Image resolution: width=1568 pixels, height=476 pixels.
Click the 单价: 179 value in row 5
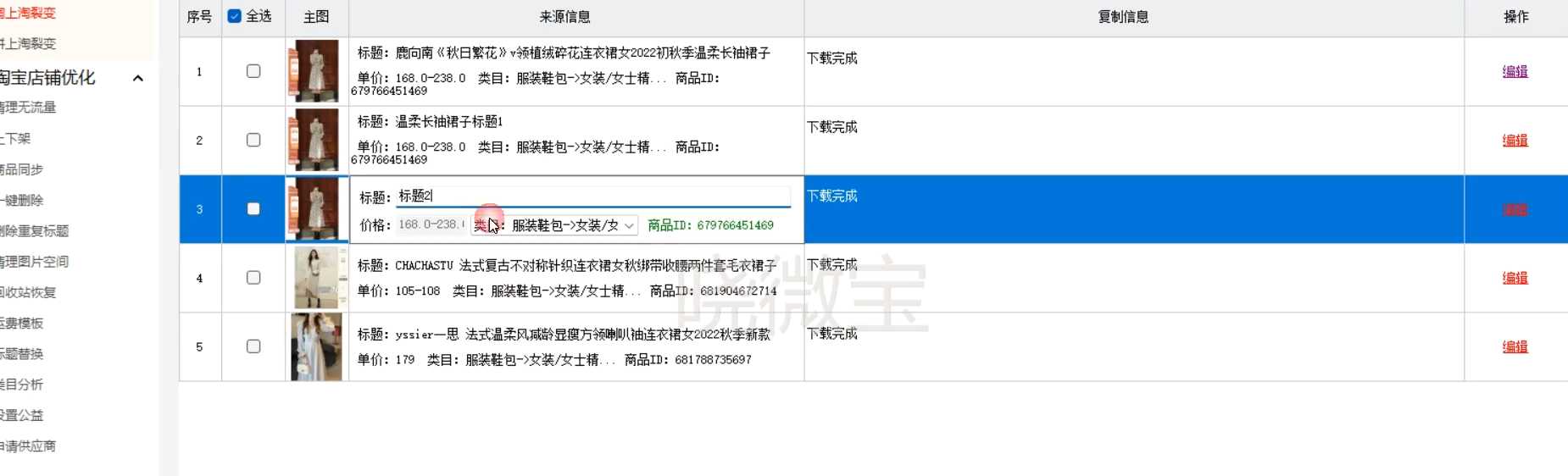pyautogui.click(x=386, y=360)
